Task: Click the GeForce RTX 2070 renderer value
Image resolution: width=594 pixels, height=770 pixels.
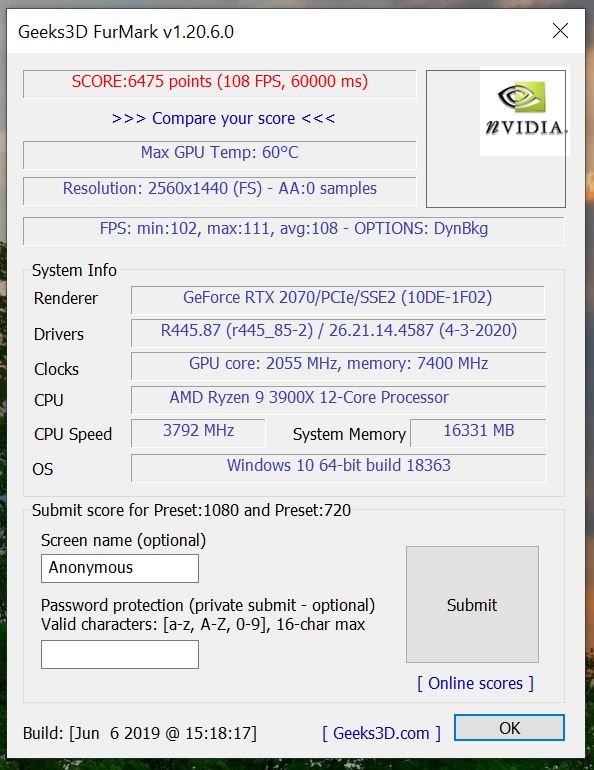Action: [338, 299]
